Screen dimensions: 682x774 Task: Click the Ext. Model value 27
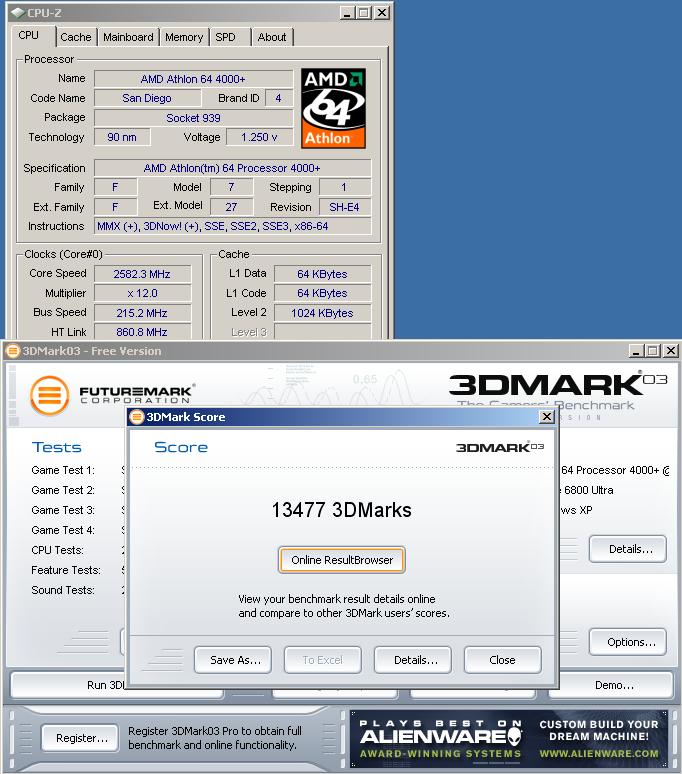pos(231,207)
